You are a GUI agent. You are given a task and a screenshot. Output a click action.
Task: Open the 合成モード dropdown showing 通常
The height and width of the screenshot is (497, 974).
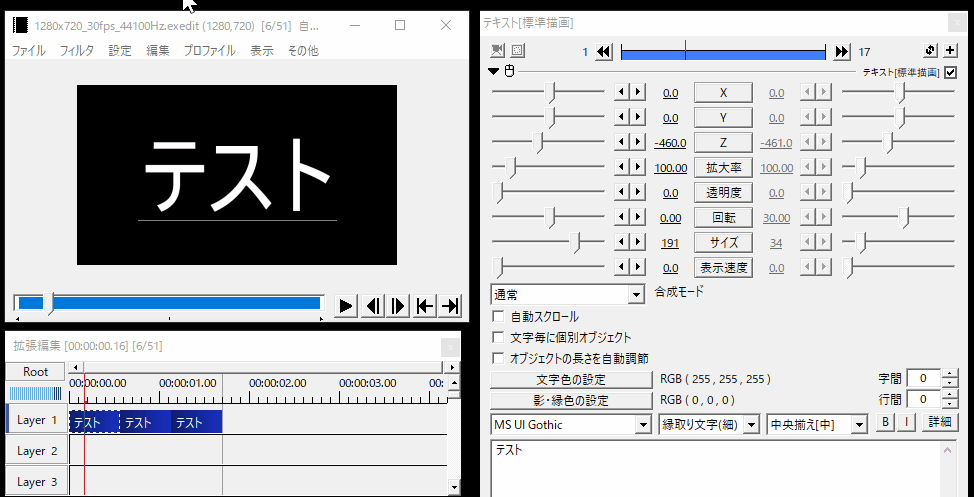point(567,294)
